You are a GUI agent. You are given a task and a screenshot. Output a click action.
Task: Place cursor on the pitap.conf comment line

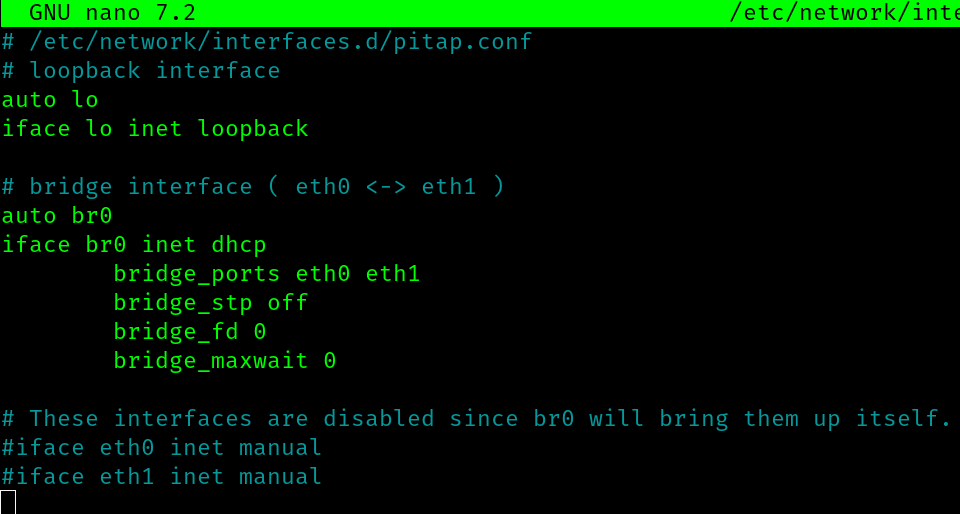[x=267, y=42]
